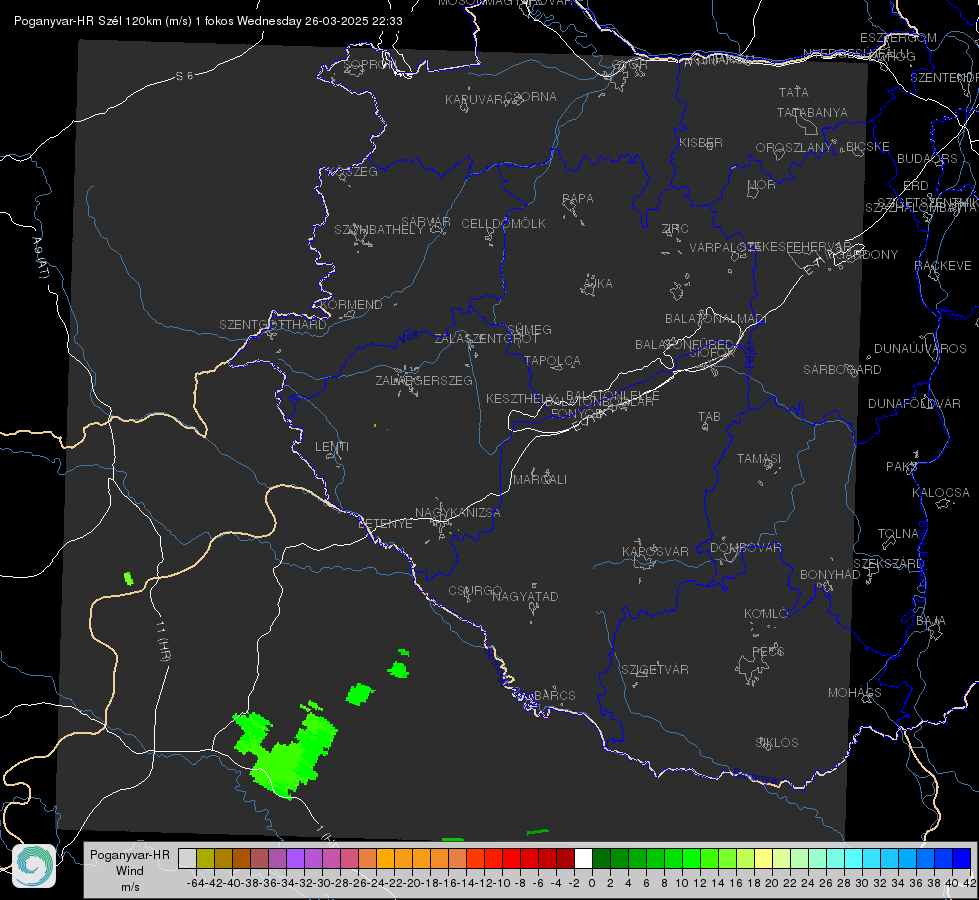Screen dimensions: 979x900
Task: Click the 'KAPUVÁR' city label
Action: (474, 100)
